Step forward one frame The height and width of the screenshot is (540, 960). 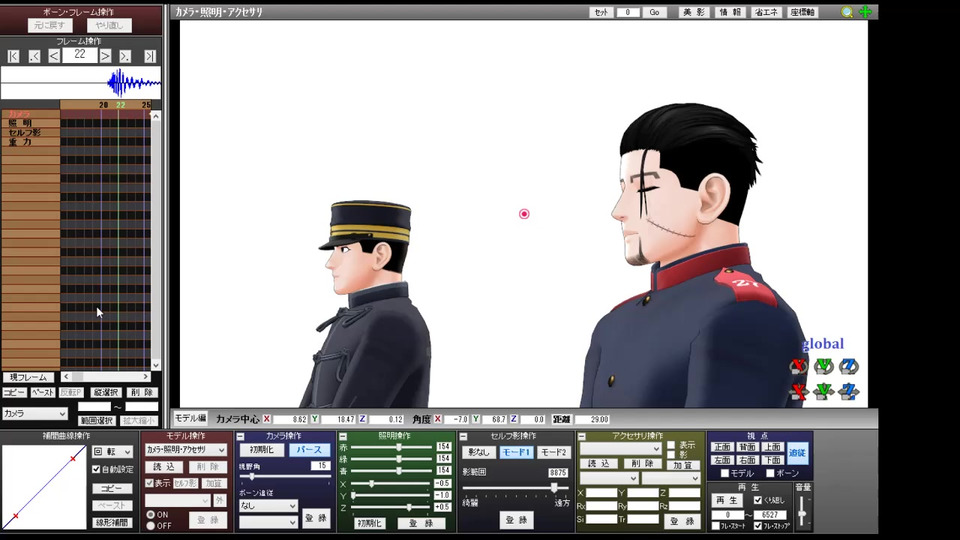(x=105, y=56)
